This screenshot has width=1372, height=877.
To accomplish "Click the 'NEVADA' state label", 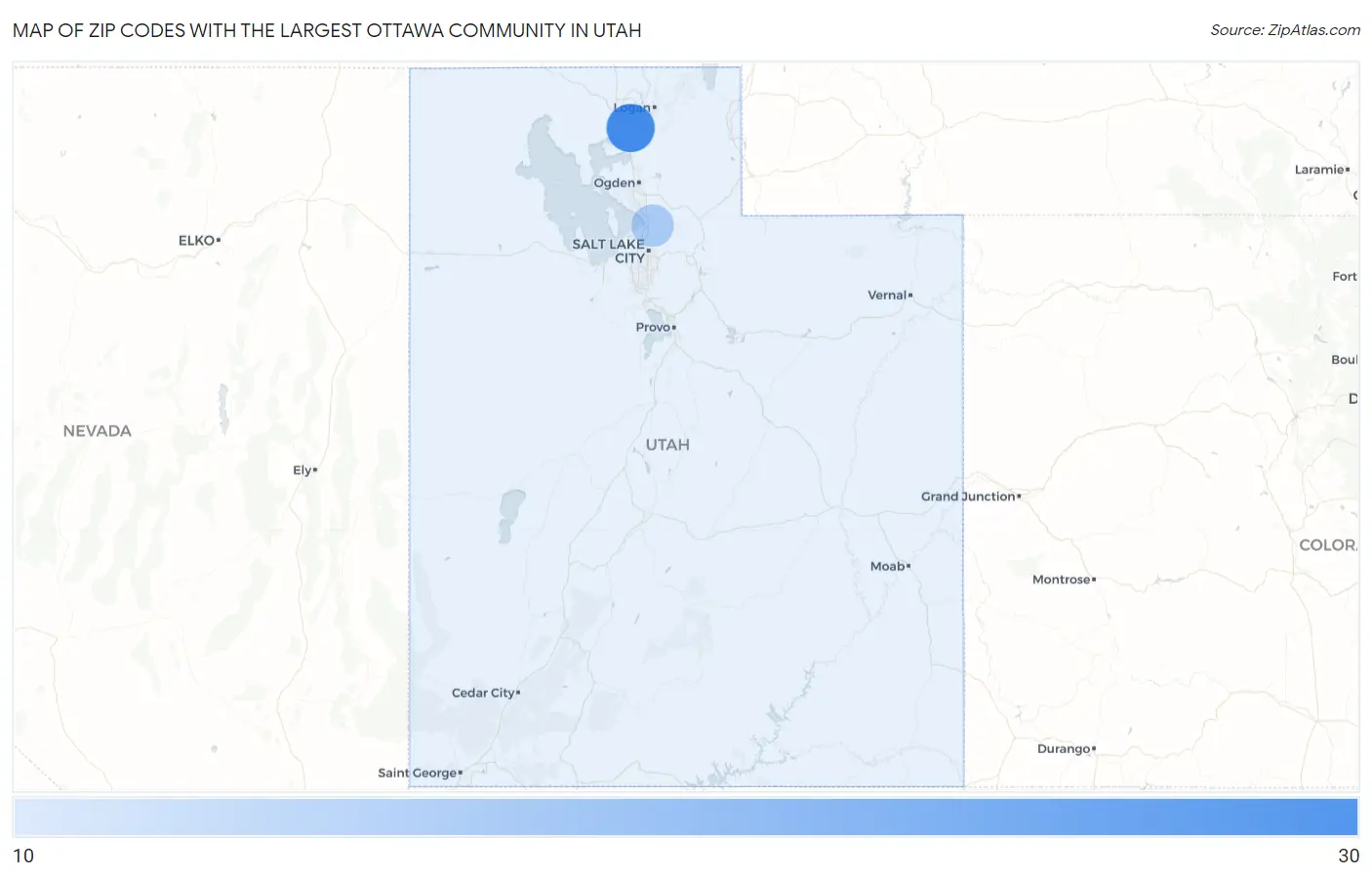I will coord(97,431).
